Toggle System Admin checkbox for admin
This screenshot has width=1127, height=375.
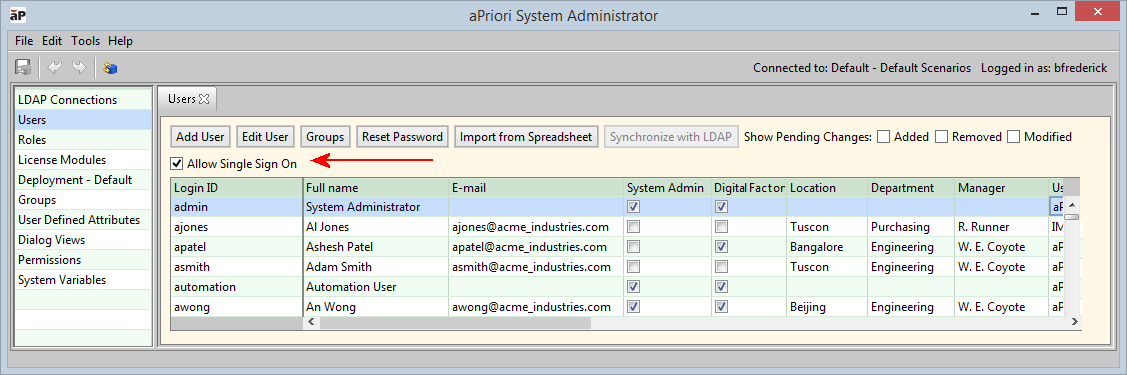[x=633, y=207]
